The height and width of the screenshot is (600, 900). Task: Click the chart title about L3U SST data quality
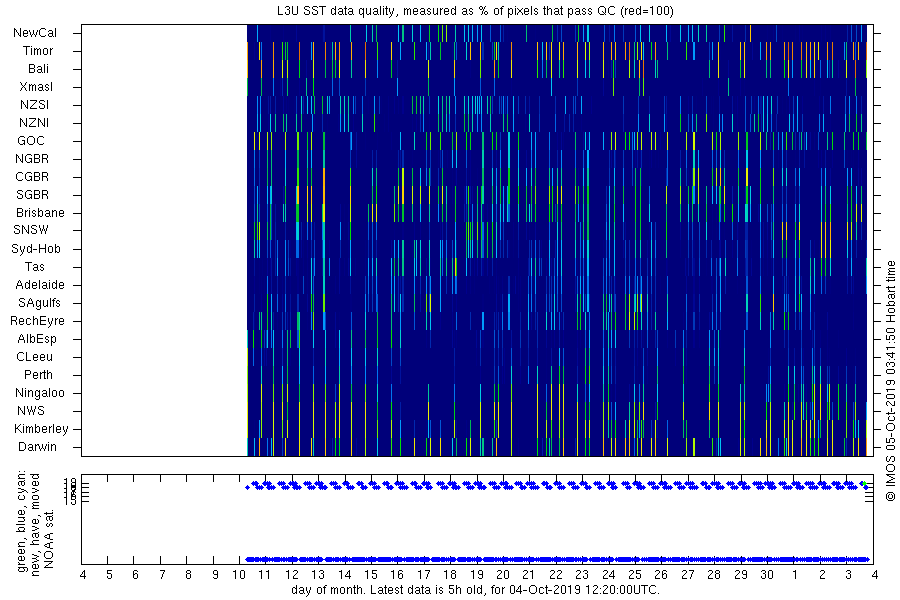pos(475,11)
